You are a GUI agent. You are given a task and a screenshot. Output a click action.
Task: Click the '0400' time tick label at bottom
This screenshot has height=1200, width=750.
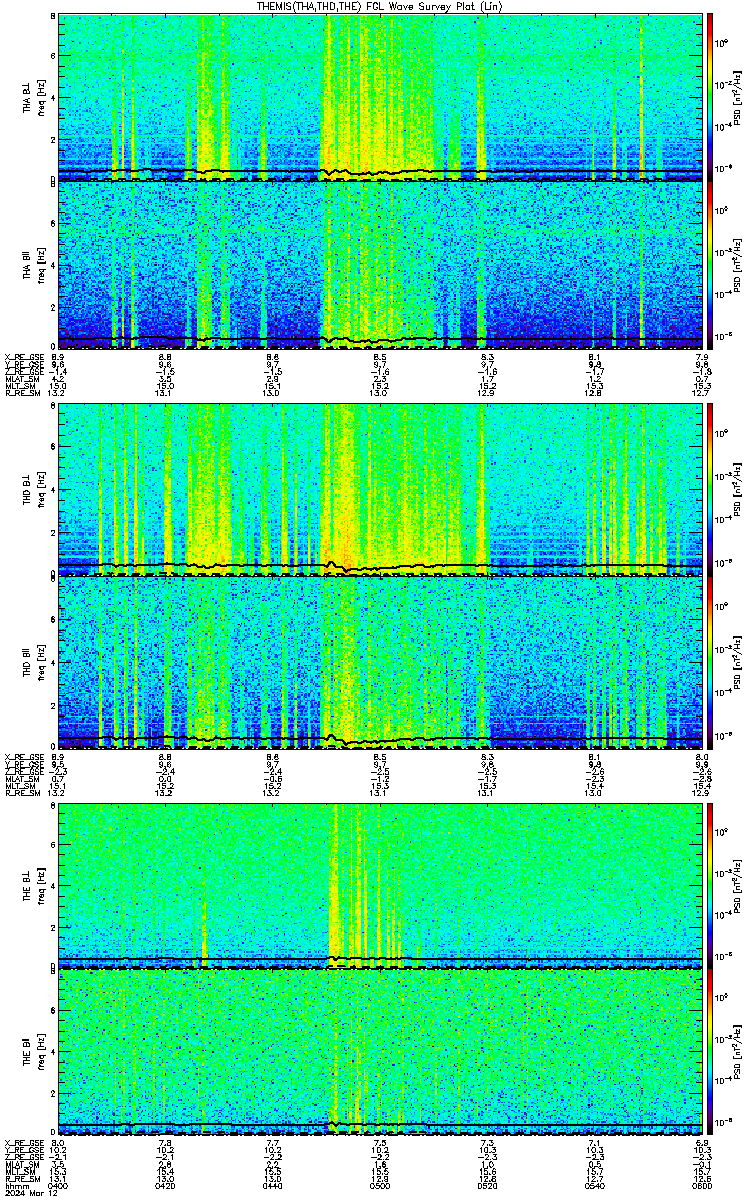tap(58, 1185)
